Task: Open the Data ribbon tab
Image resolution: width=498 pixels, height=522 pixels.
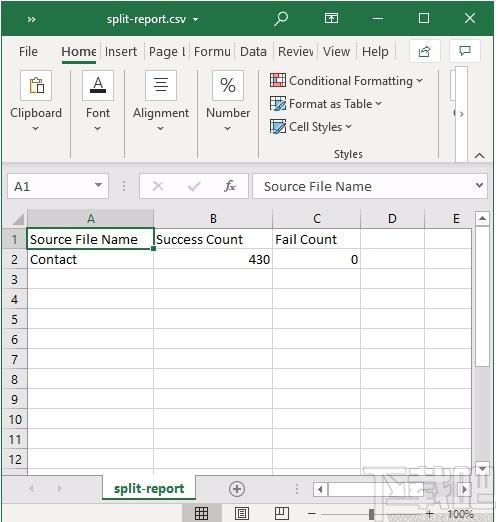Action: [x=253, y=52]
